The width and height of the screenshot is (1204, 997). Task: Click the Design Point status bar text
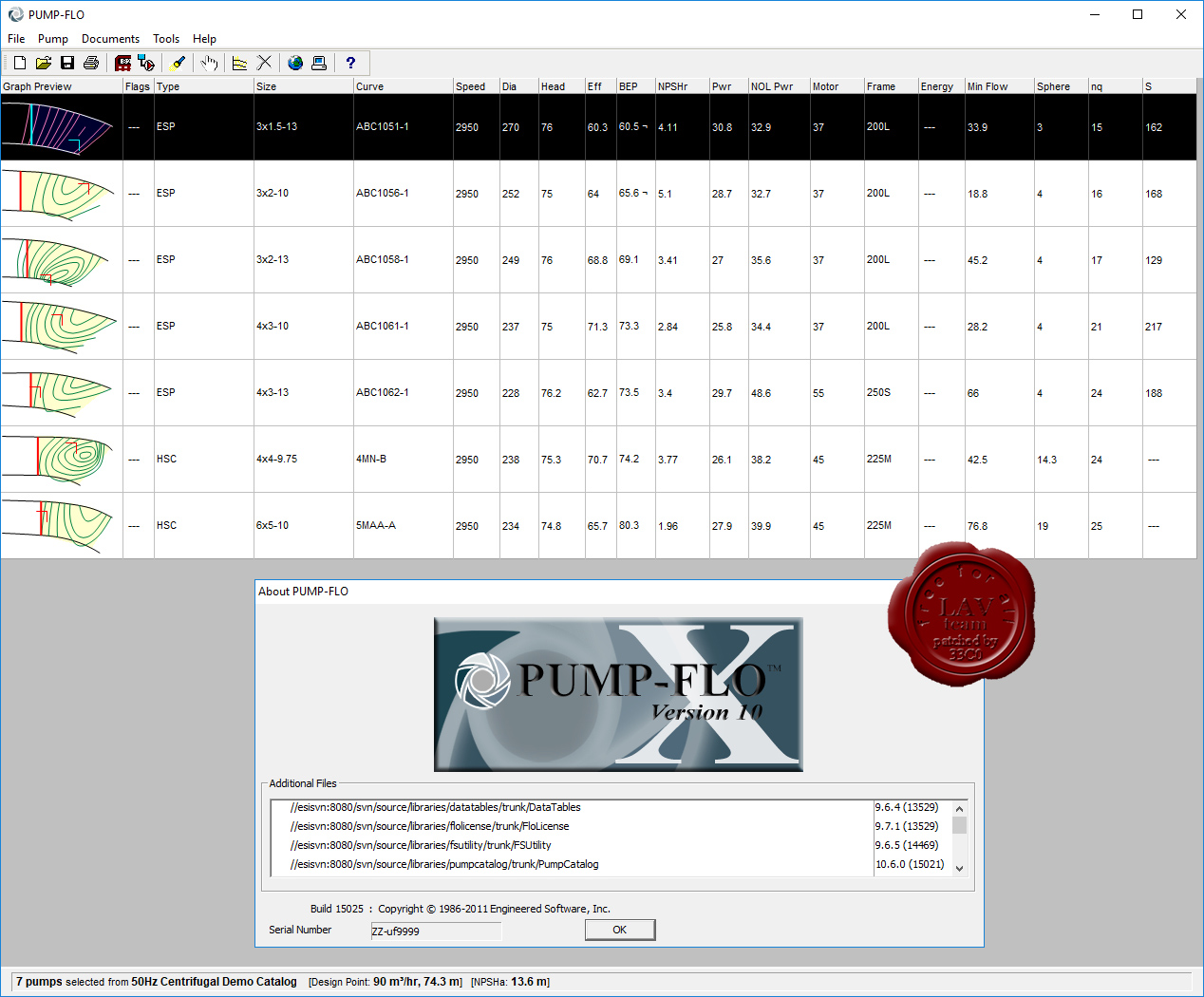click(x=386, y=982)
